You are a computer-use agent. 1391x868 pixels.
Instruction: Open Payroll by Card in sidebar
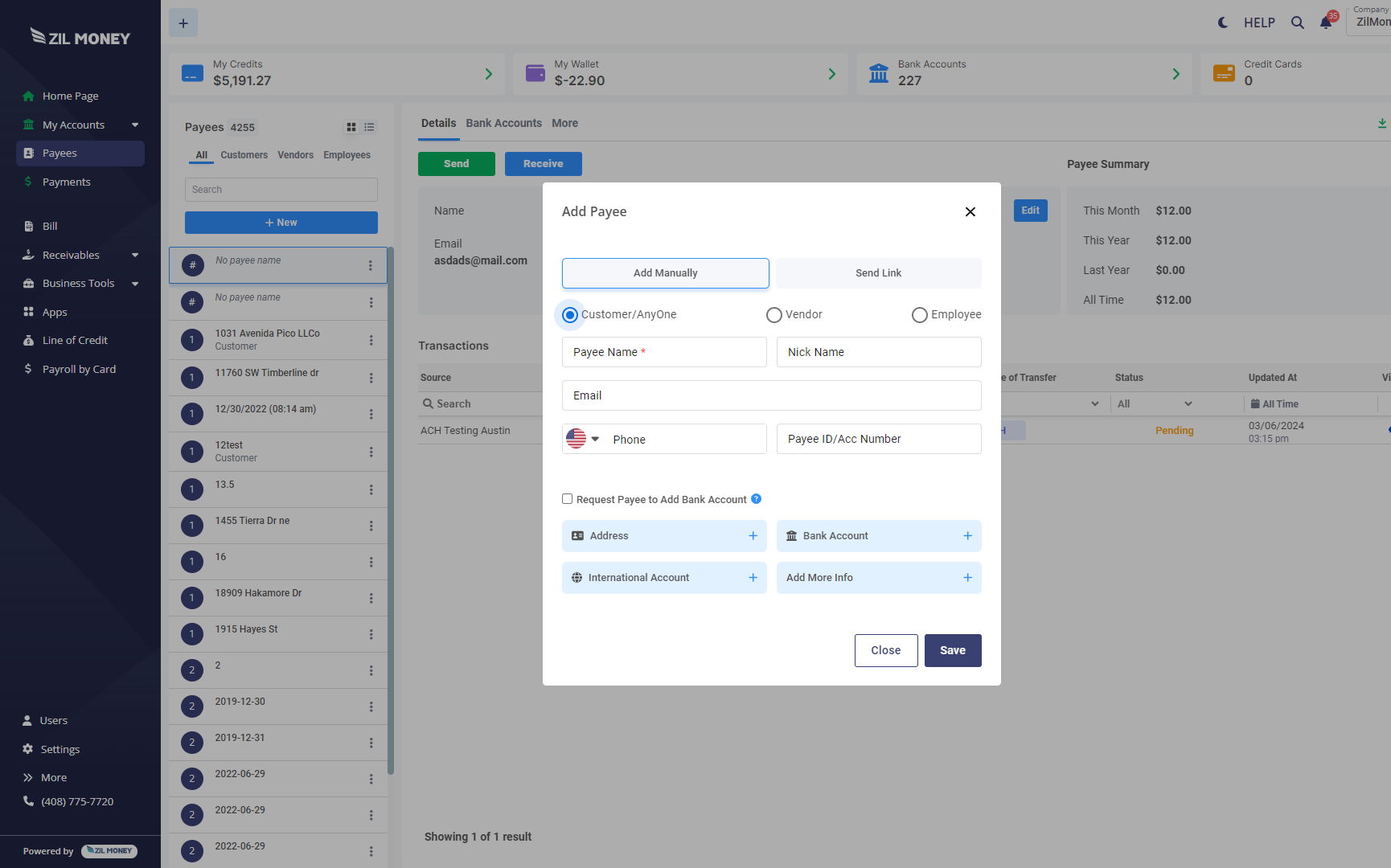79,369
